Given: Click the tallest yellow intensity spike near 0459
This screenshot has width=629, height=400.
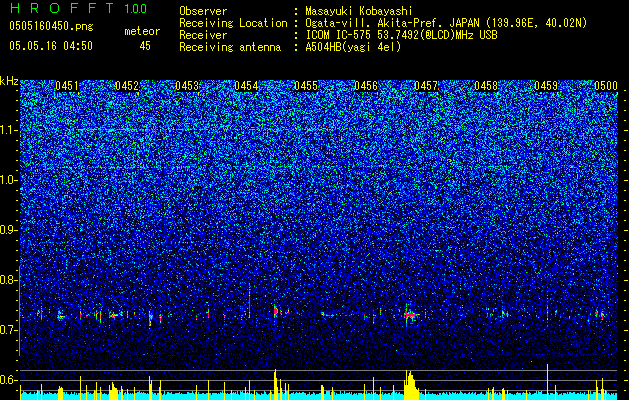Looking at the screenshot, I should [x=547, y=381].
